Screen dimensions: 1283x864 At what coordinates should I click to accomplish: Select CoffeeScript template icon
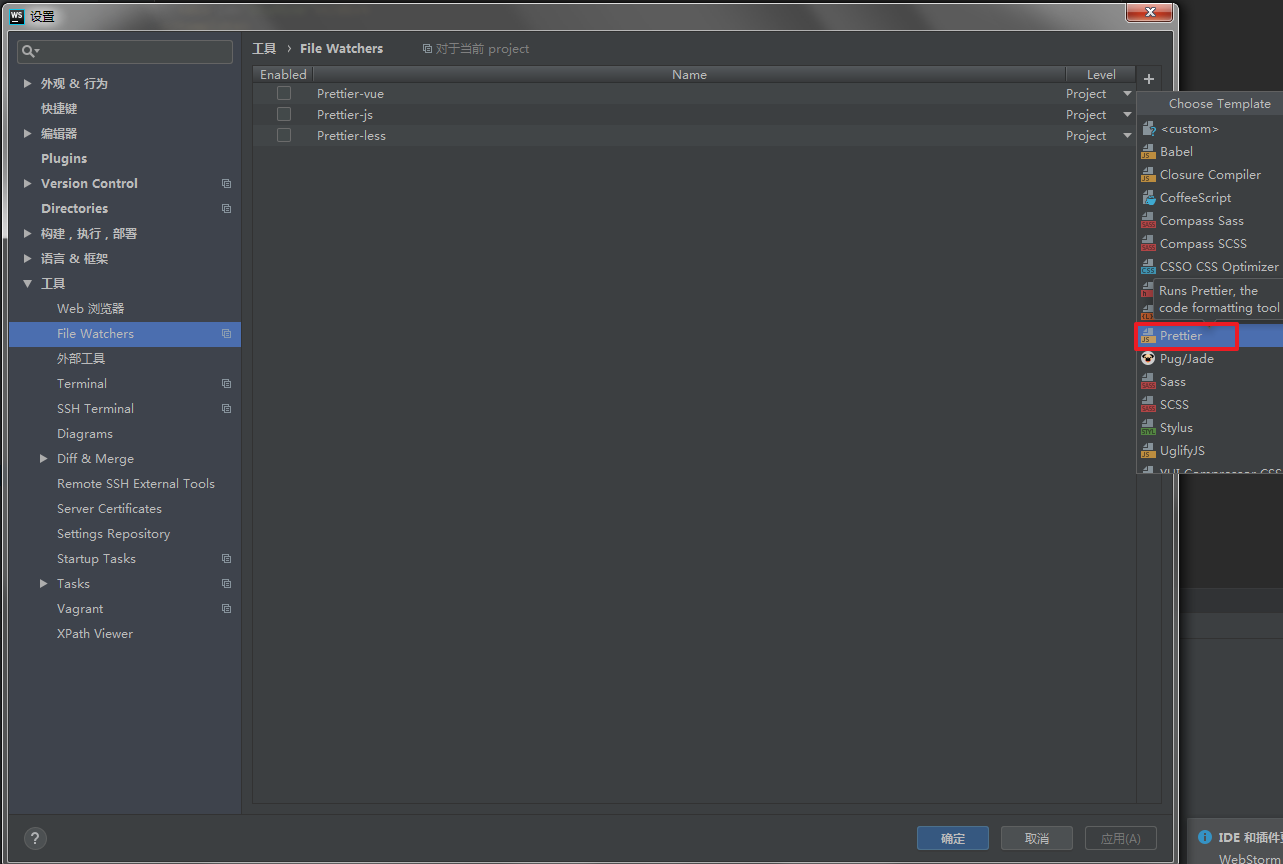coord(1149,198)
